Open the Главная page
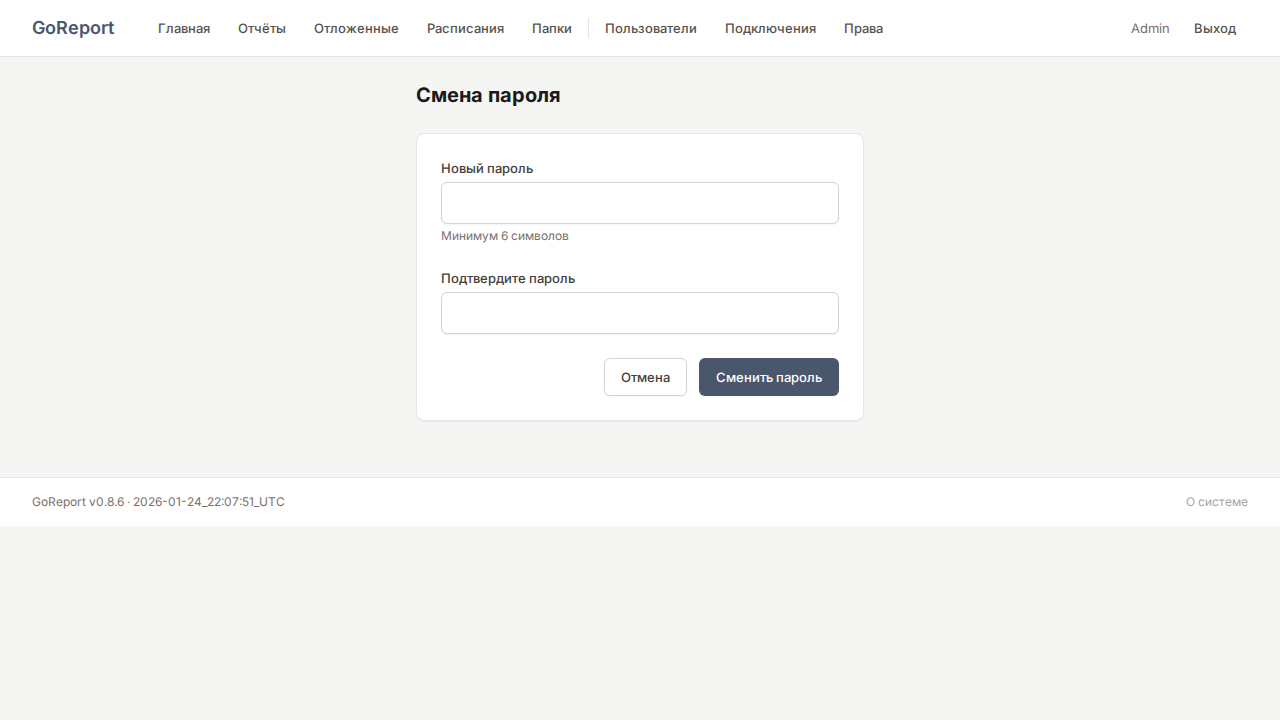 184,28
